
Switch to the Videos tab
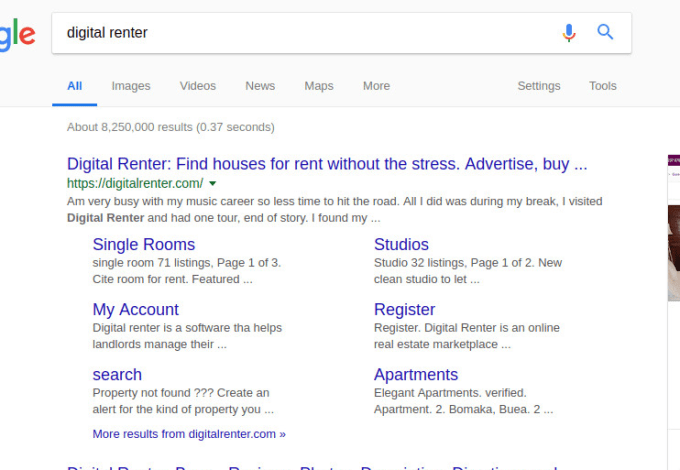tap(198, 86)
